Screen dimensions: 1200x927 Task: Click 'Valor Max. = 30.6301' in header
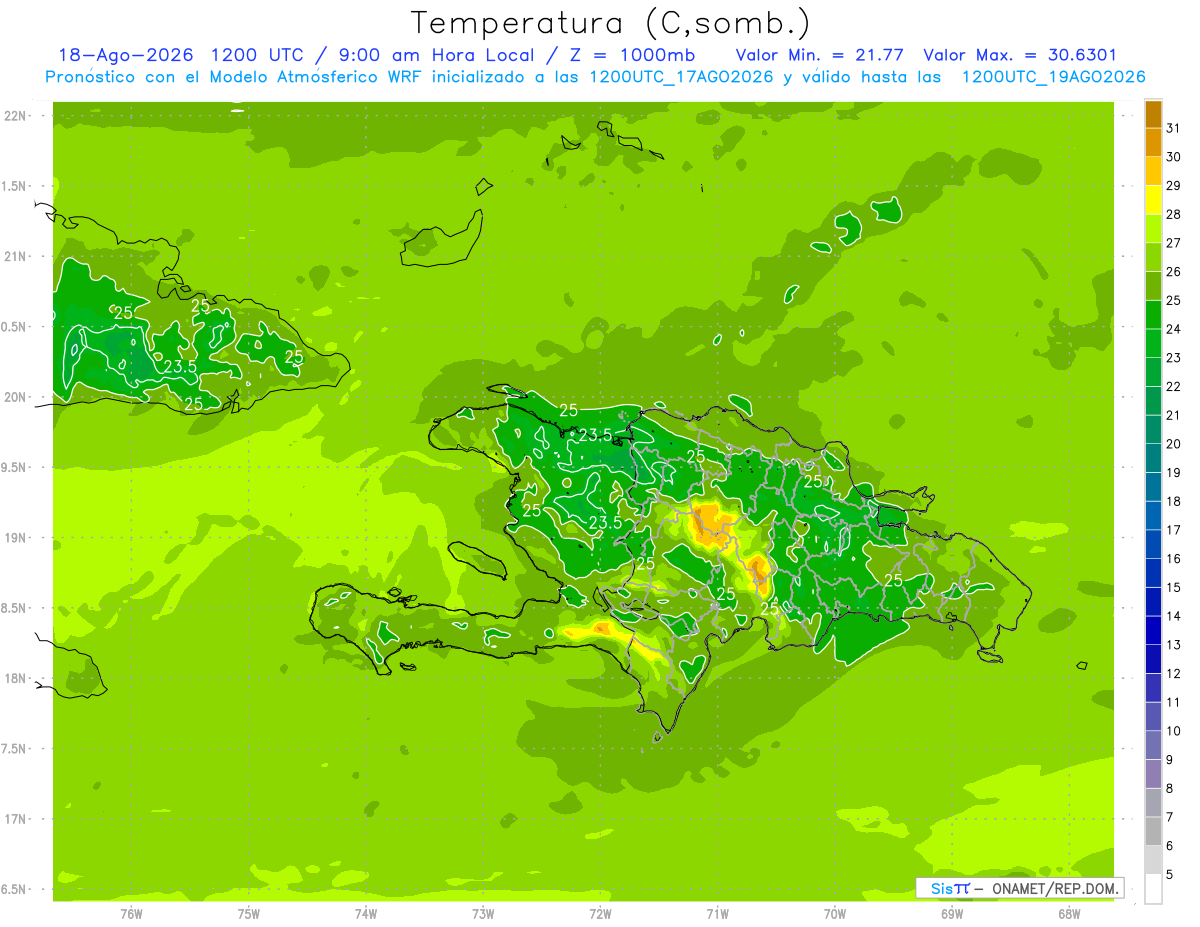1020,55
